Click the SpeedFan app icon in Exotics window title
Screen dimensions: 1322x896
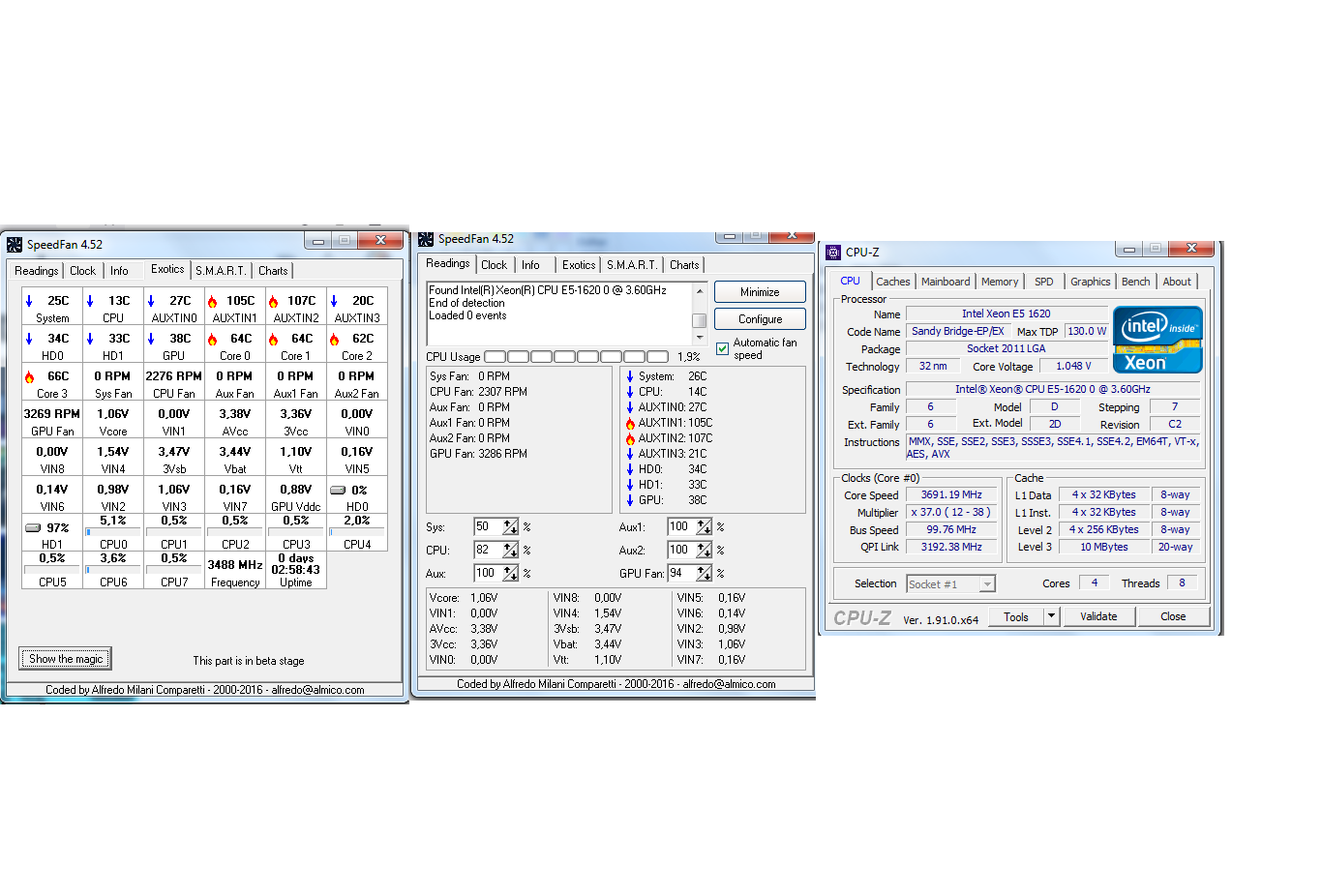[x=15, y=244]
